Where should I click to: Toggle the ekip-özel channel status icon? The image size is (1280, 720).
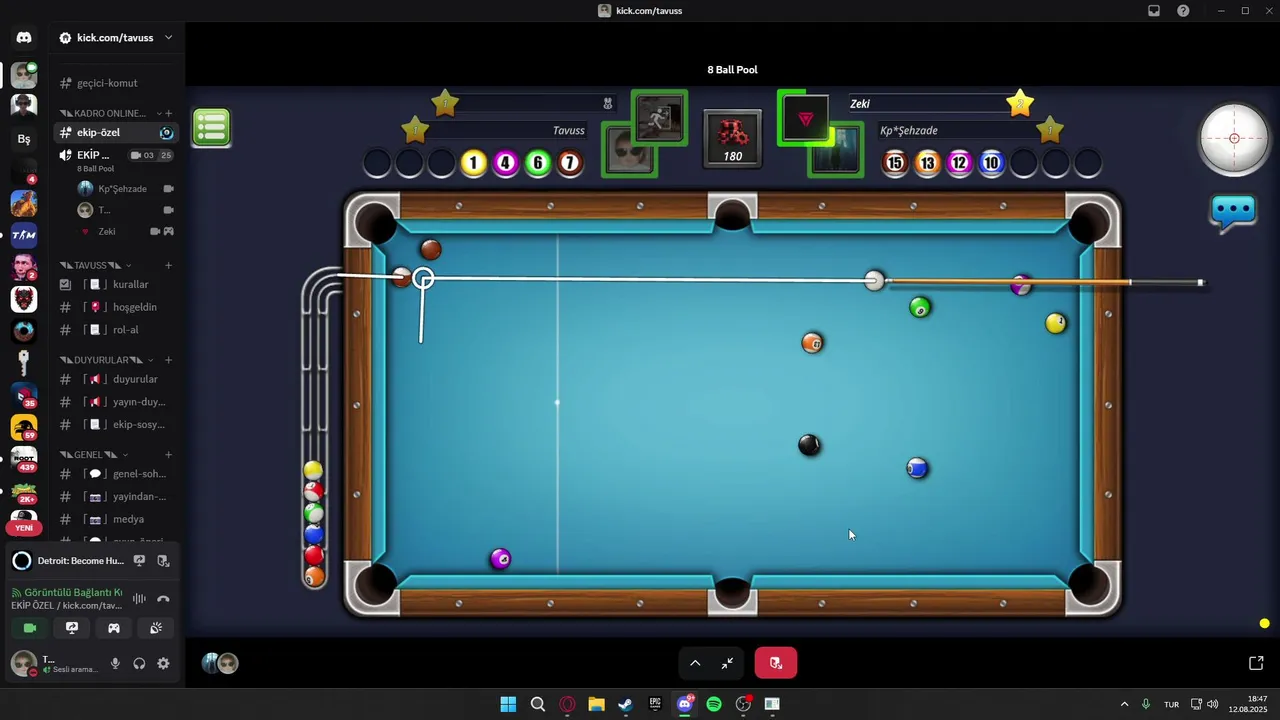pyautogui.click(x=167, y=132)
